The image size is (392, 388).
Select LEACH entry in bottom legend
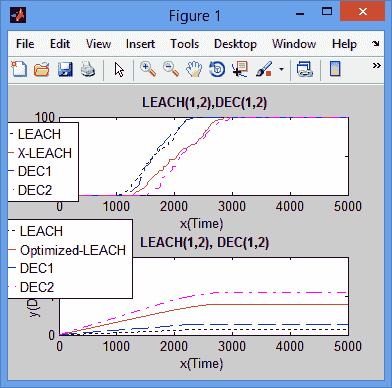click(x=41, y=231)
